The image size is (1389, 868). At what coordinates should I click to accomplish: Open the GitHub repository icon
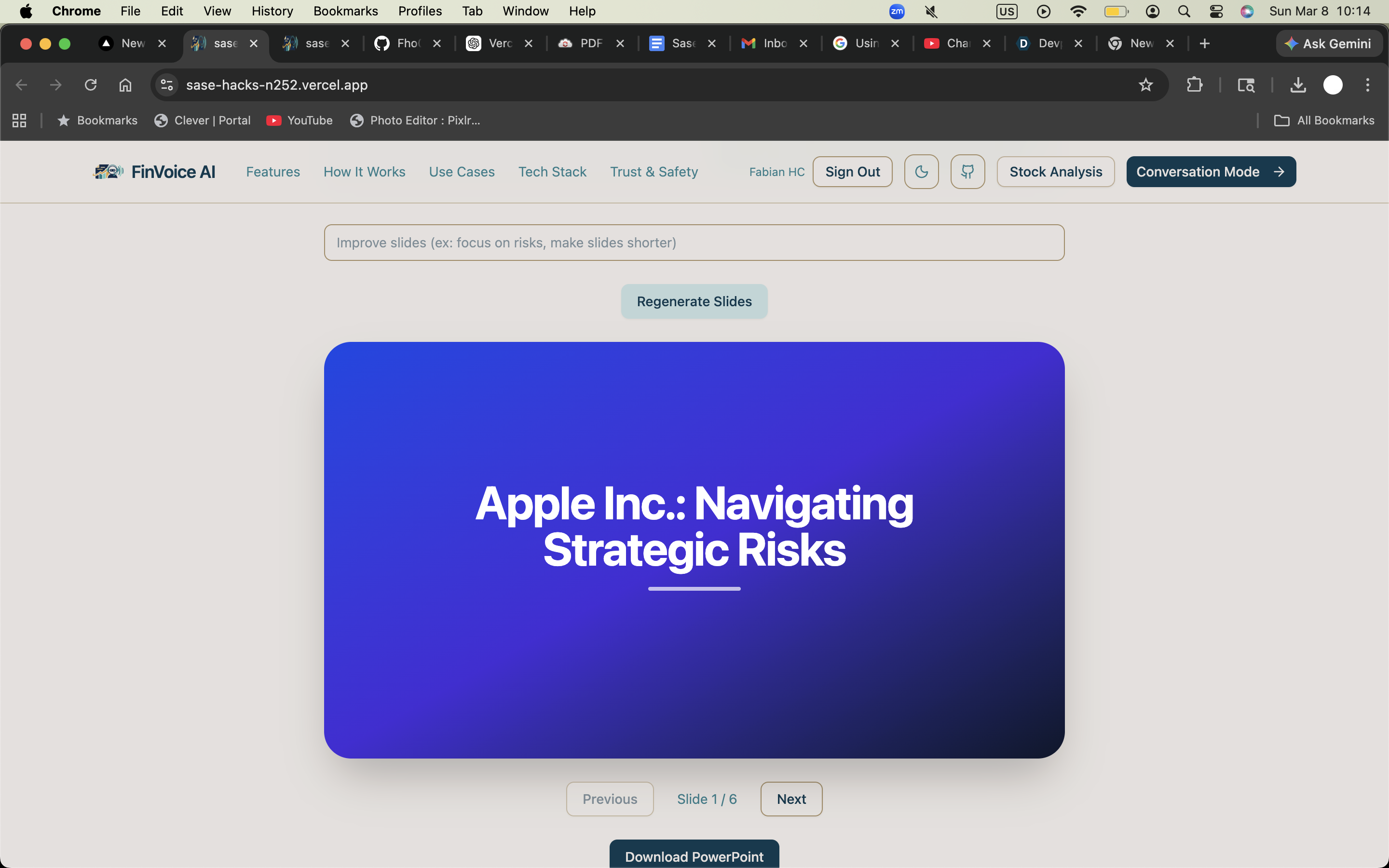point(967,172)
